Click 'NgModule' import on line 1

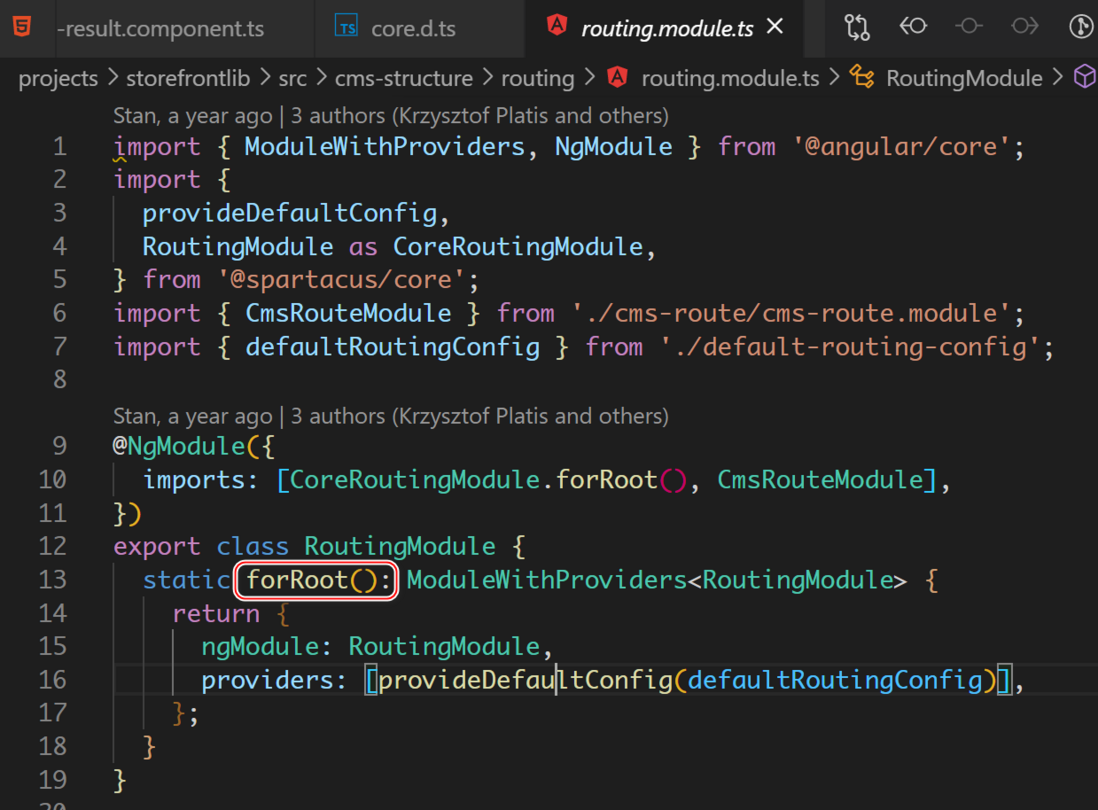(x=613, y=147)
